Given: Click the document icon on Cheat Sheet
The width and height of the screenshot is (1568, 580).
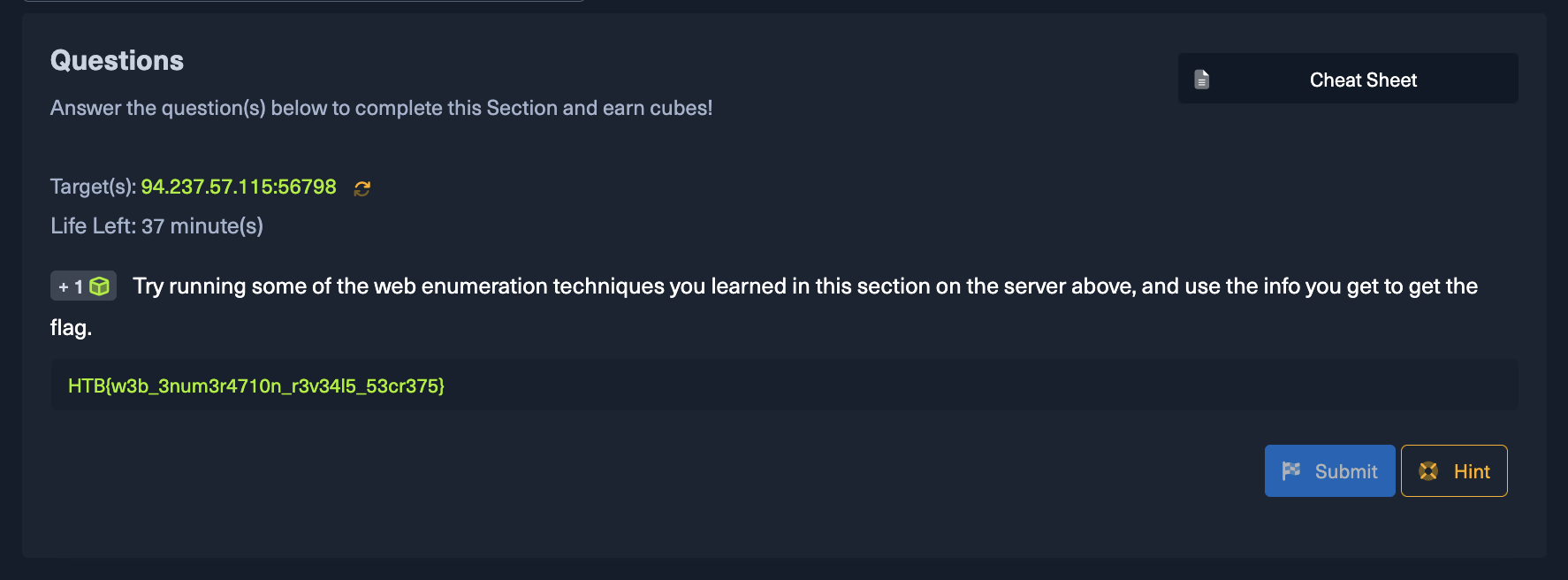Looking at the screenshot, I should point(1202,80).
